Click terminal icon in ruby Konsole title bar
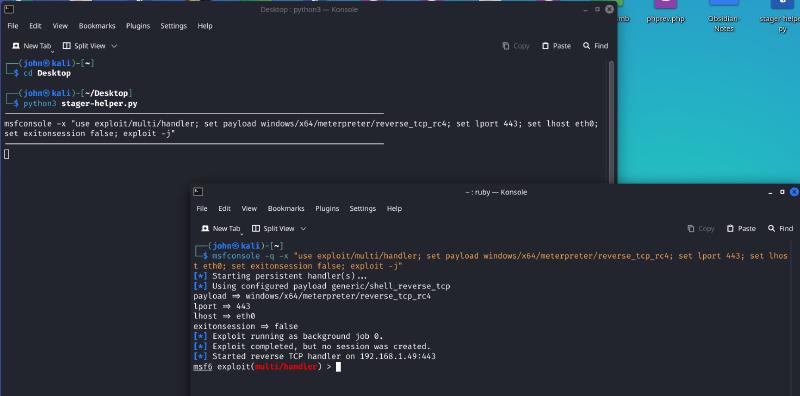 click(x=198, y=192)
